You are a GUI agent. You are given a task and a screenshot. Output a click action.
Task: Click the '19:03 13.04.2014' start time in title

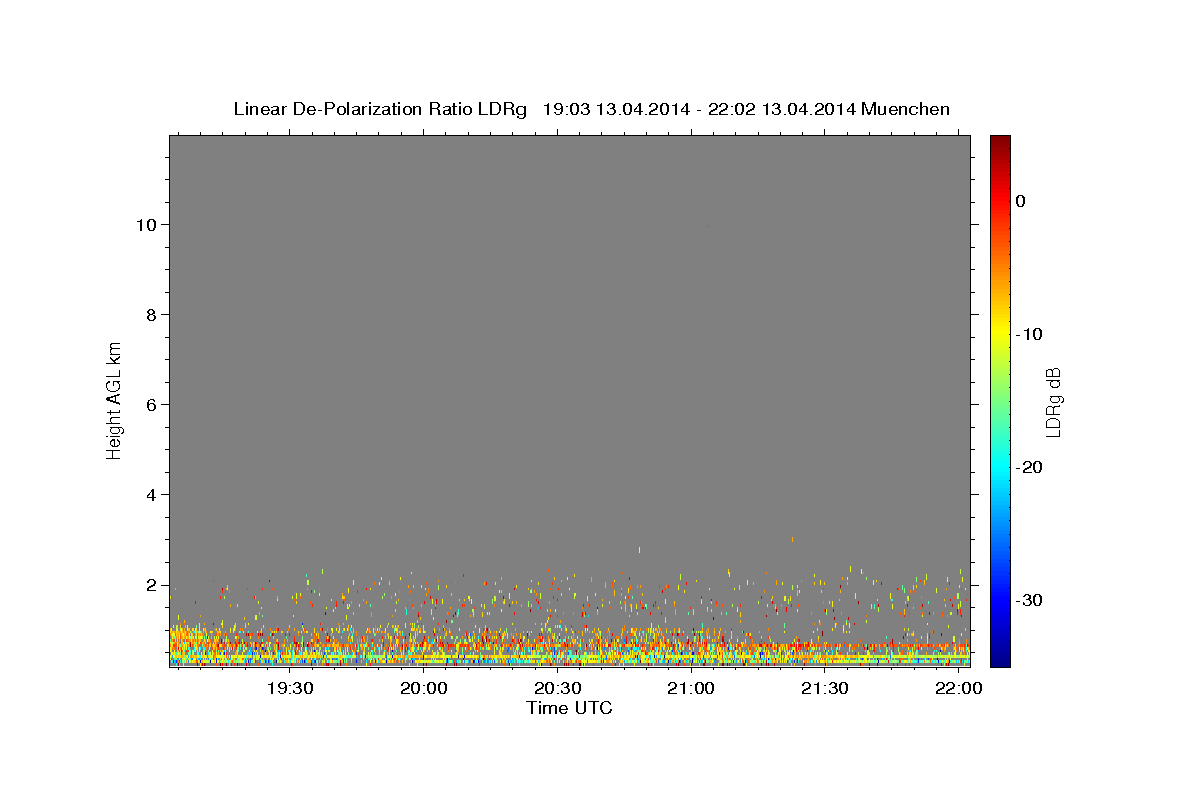tap(616, 109)
